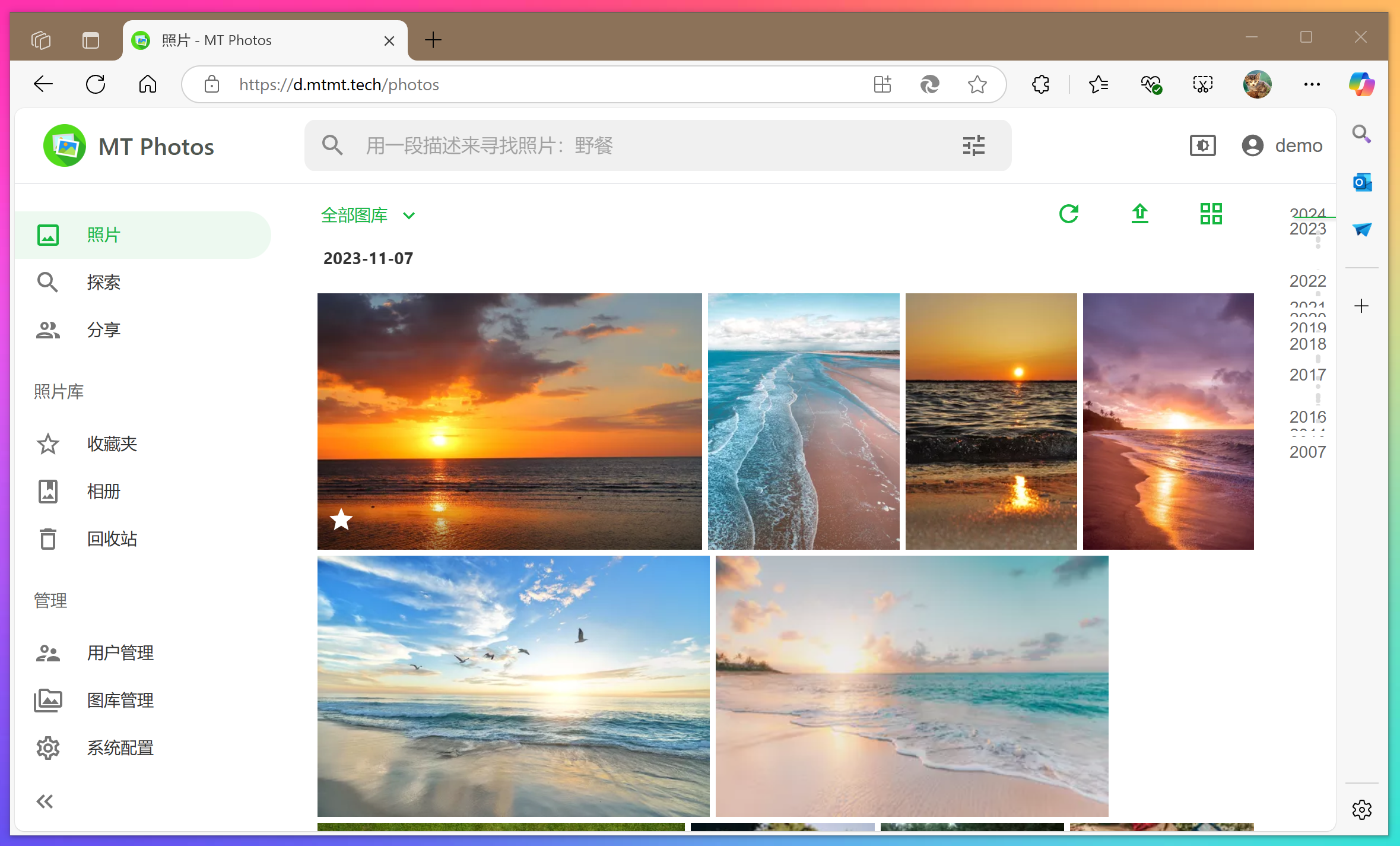
Task: Click the green upload icon
Action: tap(1139, 214)
